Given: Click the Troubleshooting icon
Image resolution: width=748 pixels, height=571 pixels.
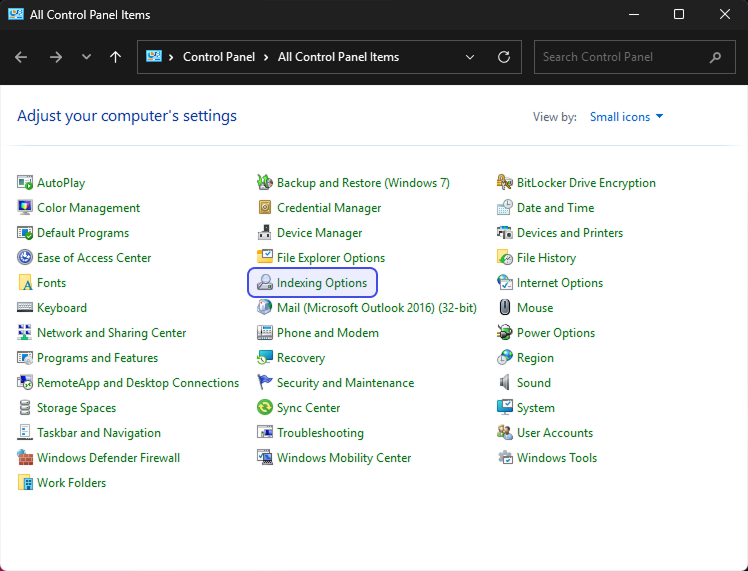Looking at the screenshot, I should [265, 433].
